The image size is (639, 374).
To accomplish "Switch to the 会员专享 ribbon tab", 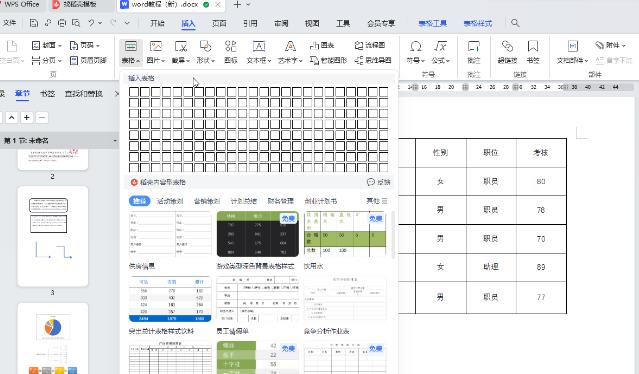I will point(381,23).
